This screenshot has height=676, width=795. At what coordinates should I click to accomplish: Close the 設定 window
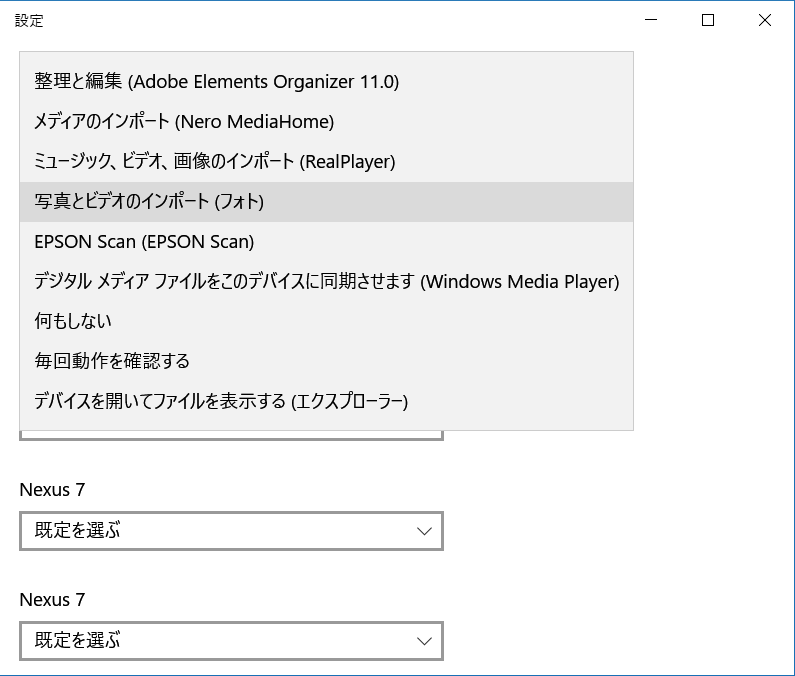pyautogui.click(x=765, y=20)
